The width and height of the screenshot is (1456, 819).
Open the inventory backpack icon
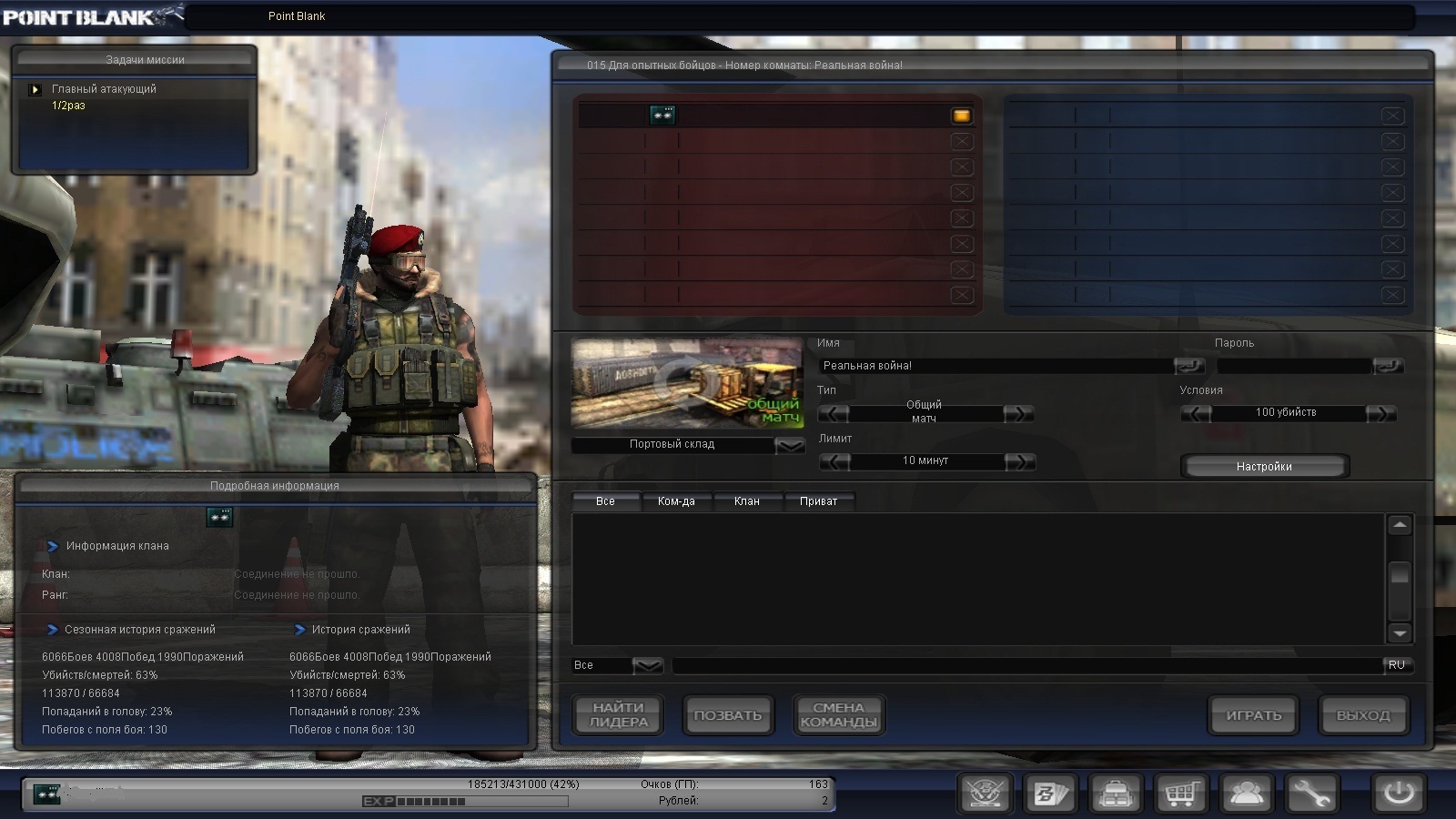[x=1116, y=794]
